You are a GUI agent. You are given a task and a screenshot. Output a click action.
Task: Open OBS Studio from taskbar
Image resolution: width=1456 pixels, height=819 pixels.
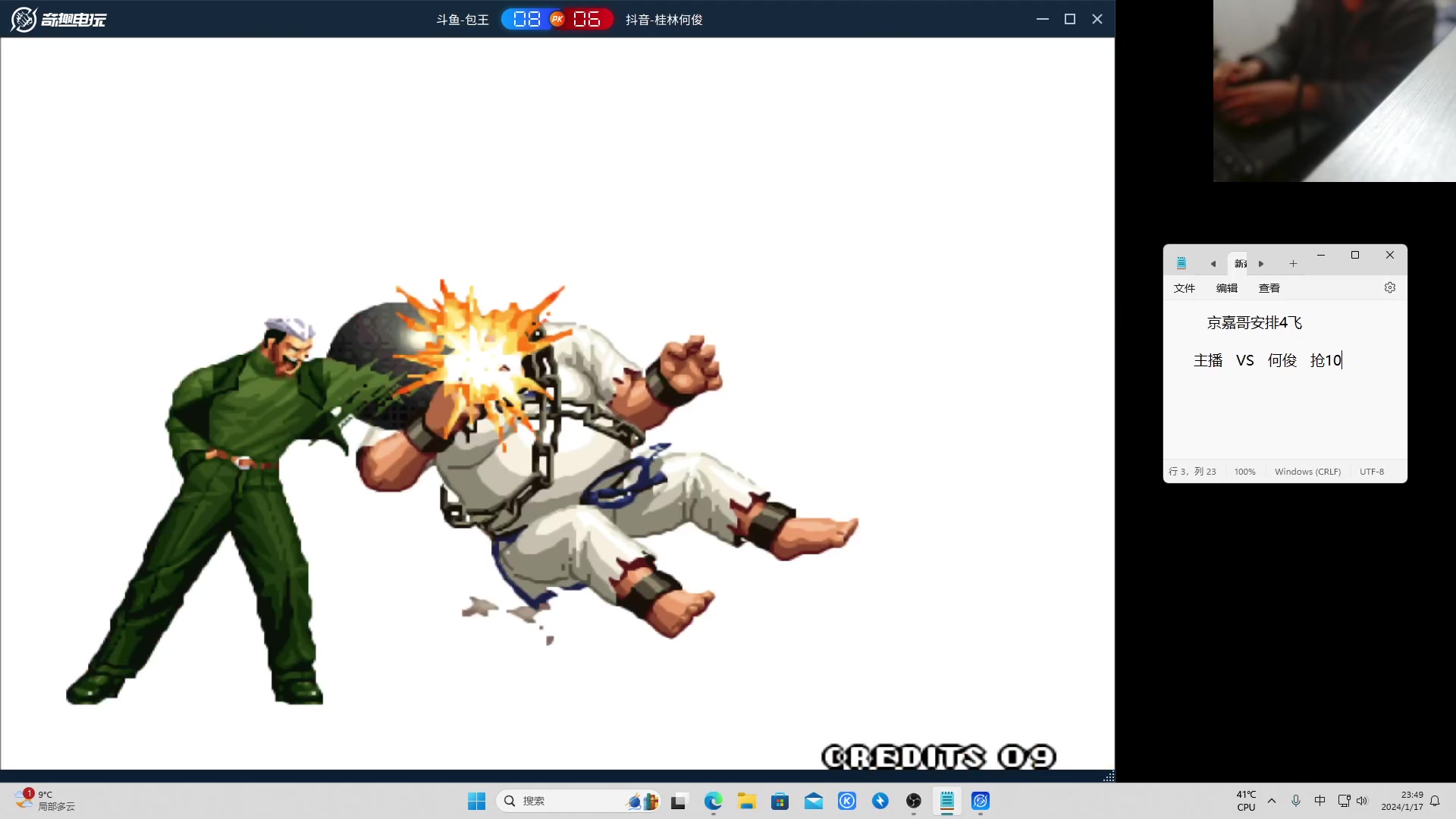(x=914, y=801)
